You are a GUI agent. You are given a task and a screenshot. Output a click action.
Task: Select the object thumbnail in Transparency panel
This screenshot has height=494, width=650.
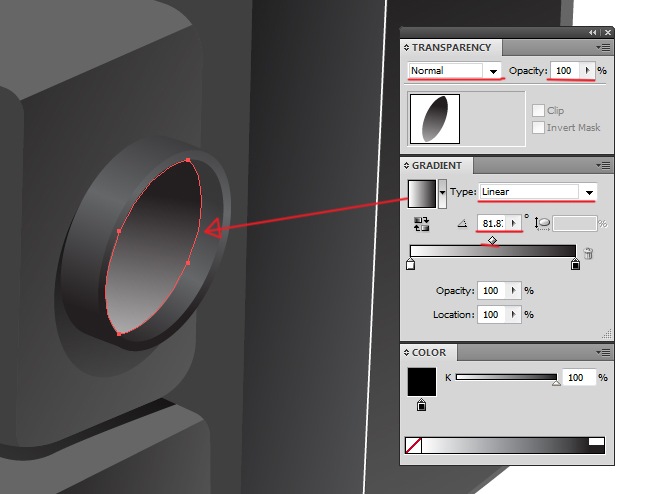pos(435,119)
